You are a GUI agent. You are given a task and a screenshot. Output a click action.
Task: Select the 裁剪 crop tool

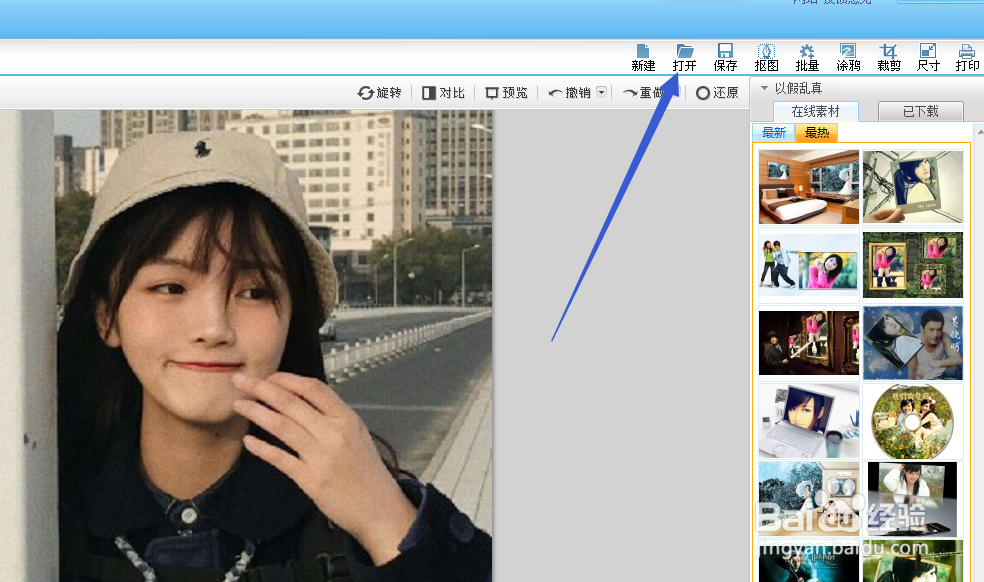889,58
